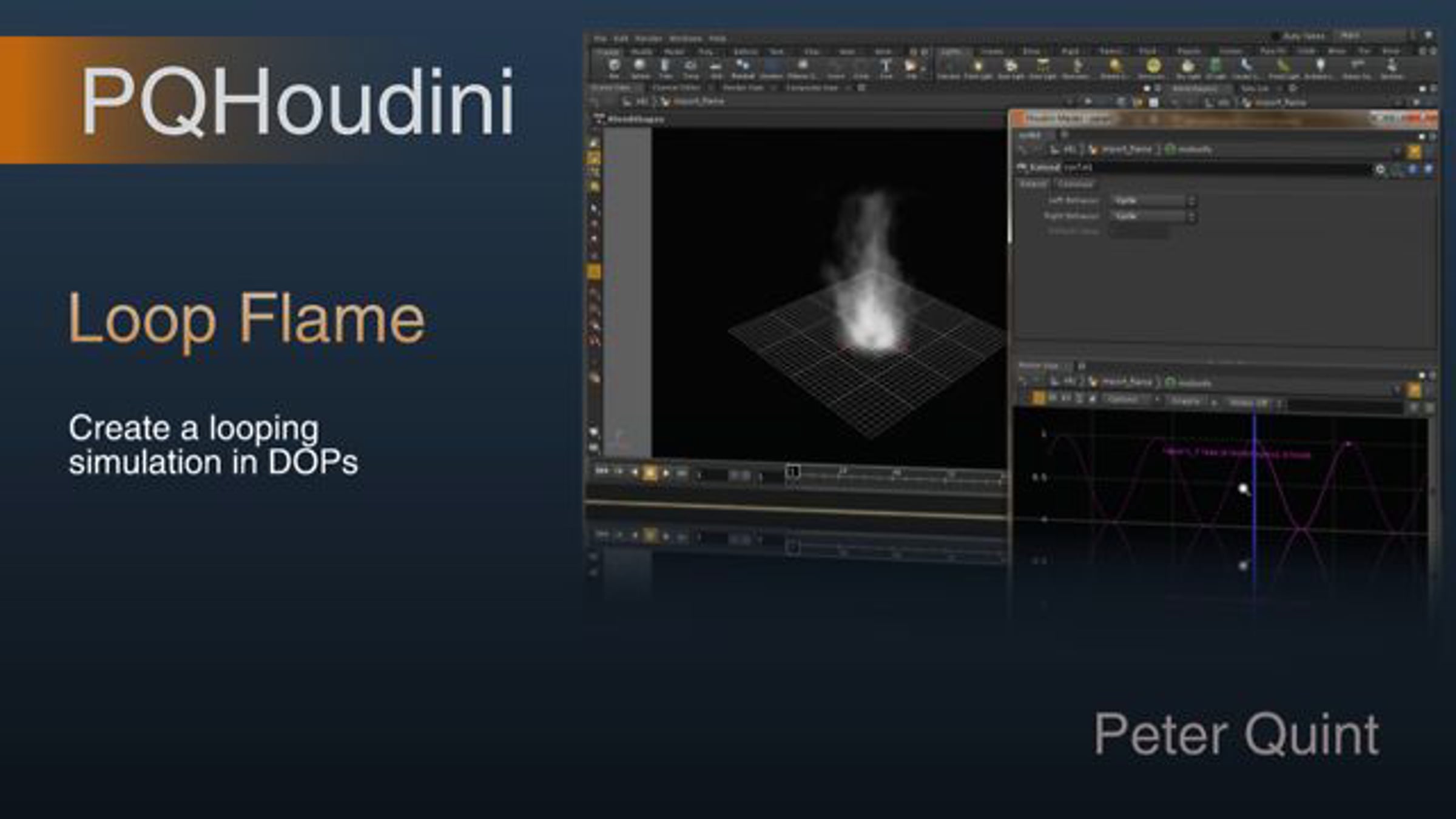Open the Left Behavior dropdown

pyautogui.click(x=1153, y=200)
